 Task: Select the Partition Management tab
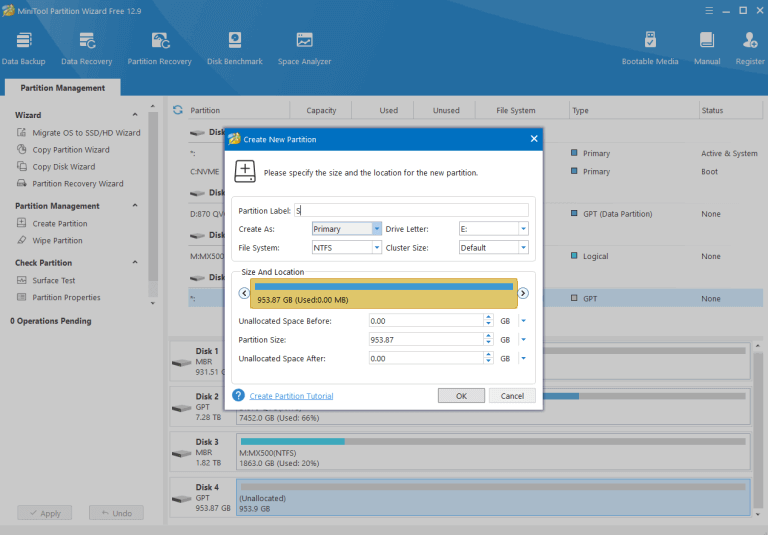click(x=63, y=88)
